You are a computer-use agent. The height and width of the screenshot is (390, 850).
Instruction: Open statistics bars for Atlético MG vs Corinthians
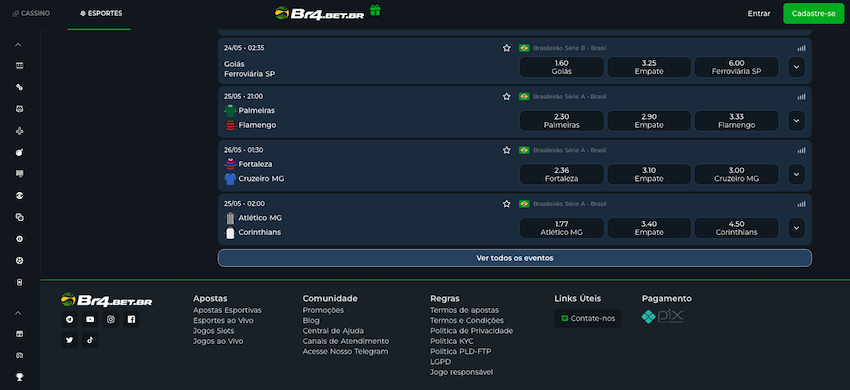[x=801, y=204]
